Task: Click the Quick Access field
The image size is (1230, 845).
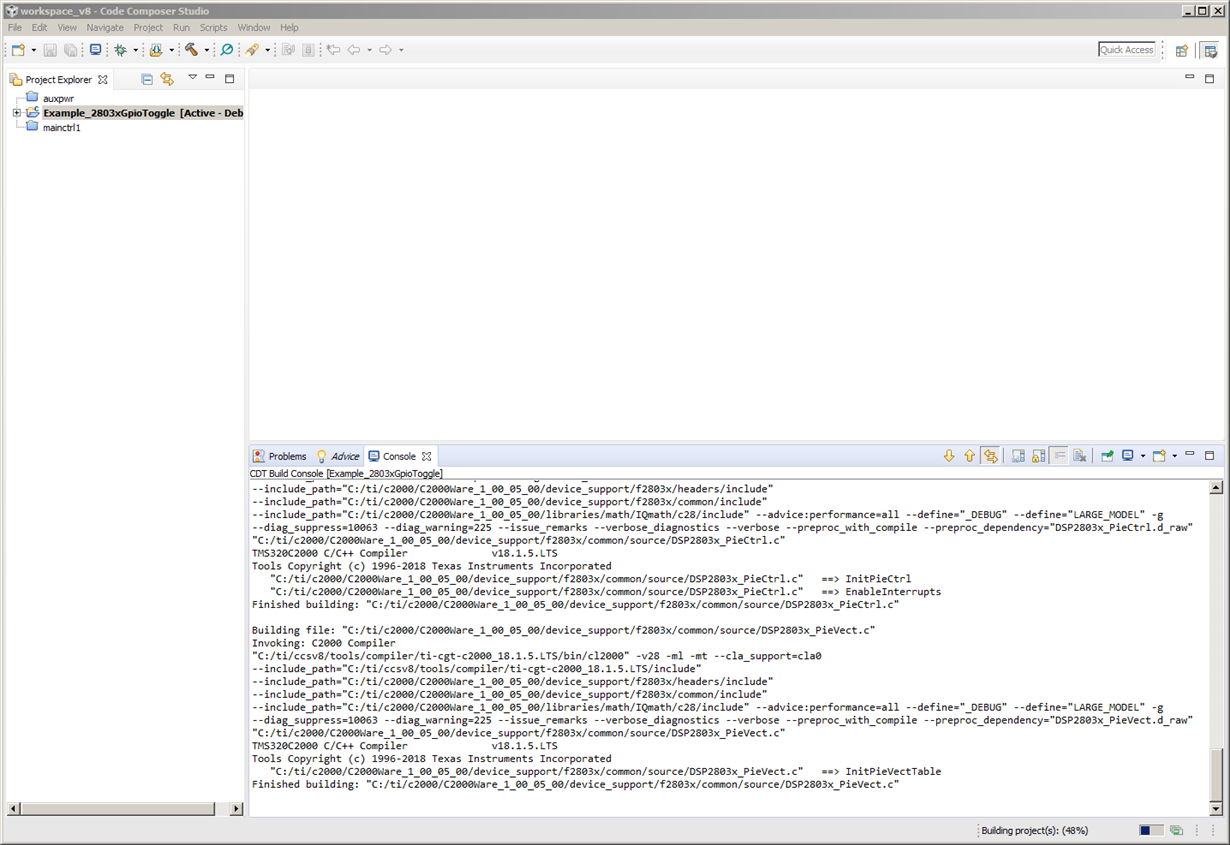Action: pyautogui.click(x=1127, y=49)
